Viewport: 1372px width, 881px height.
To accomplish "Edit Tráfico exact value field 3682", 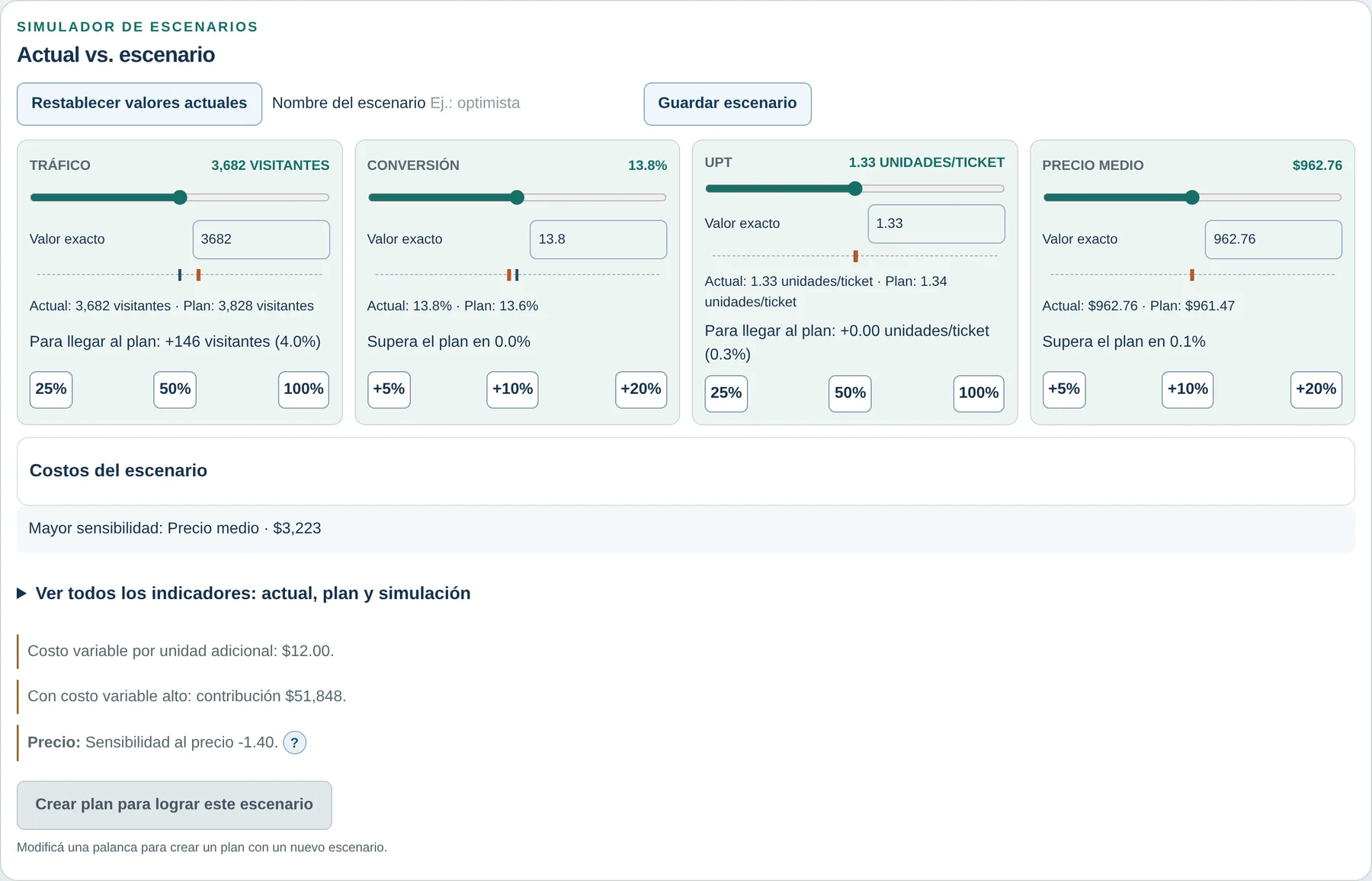I will [261, 239].
